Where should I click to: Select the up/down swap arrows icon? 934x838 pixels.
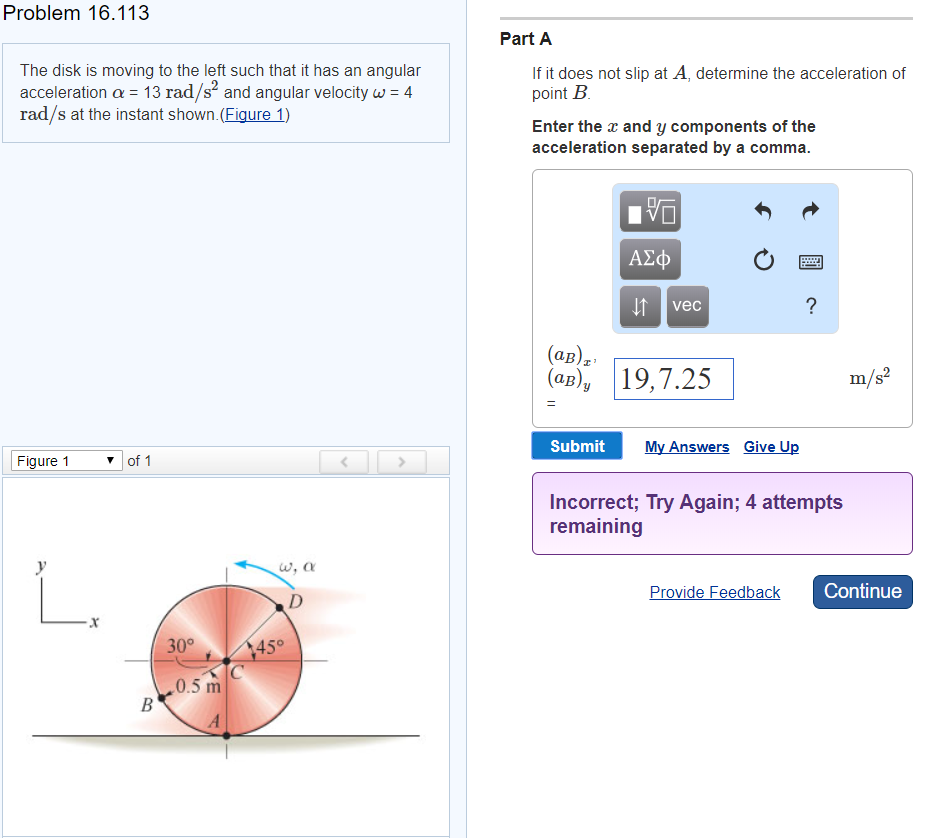point(640,307)
